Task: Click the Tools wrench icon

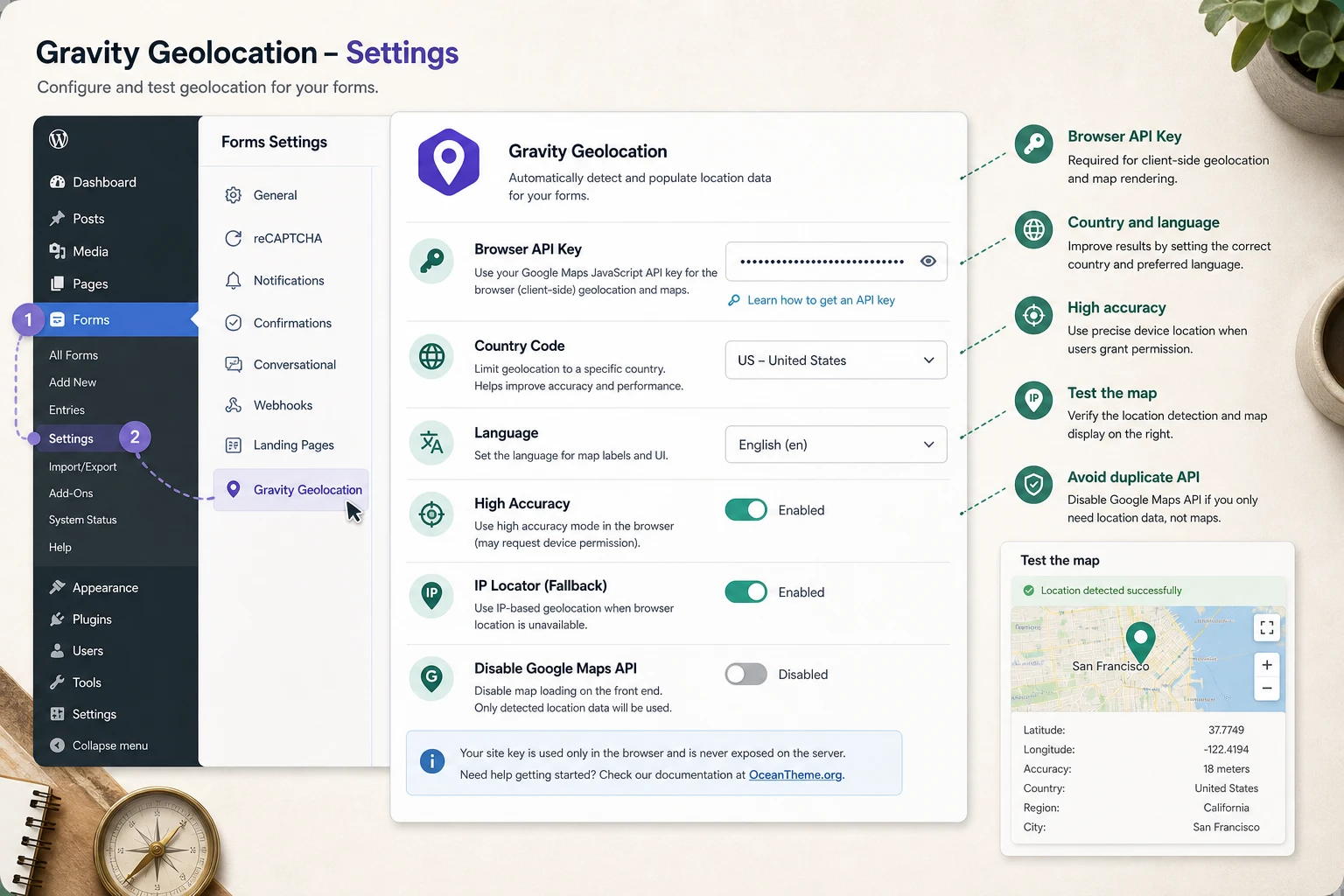Action: coord(58,682)
